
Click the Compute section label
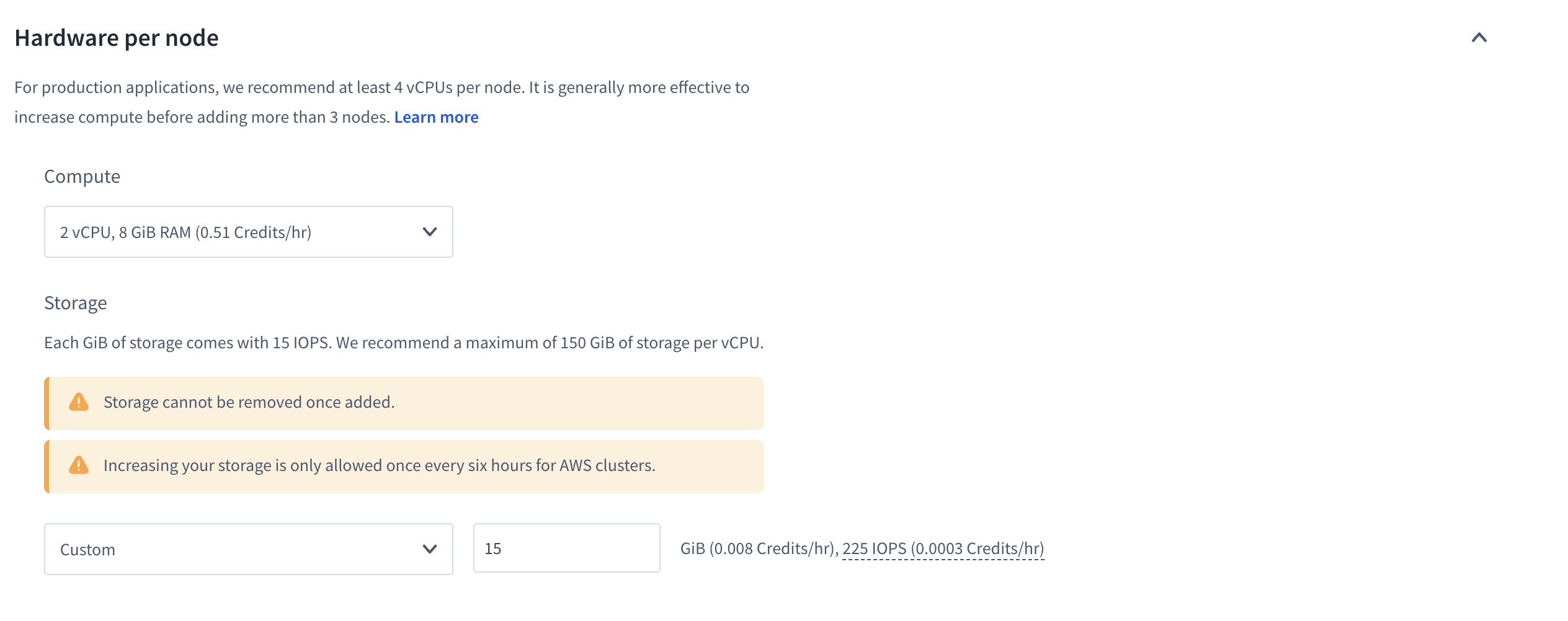82,177
